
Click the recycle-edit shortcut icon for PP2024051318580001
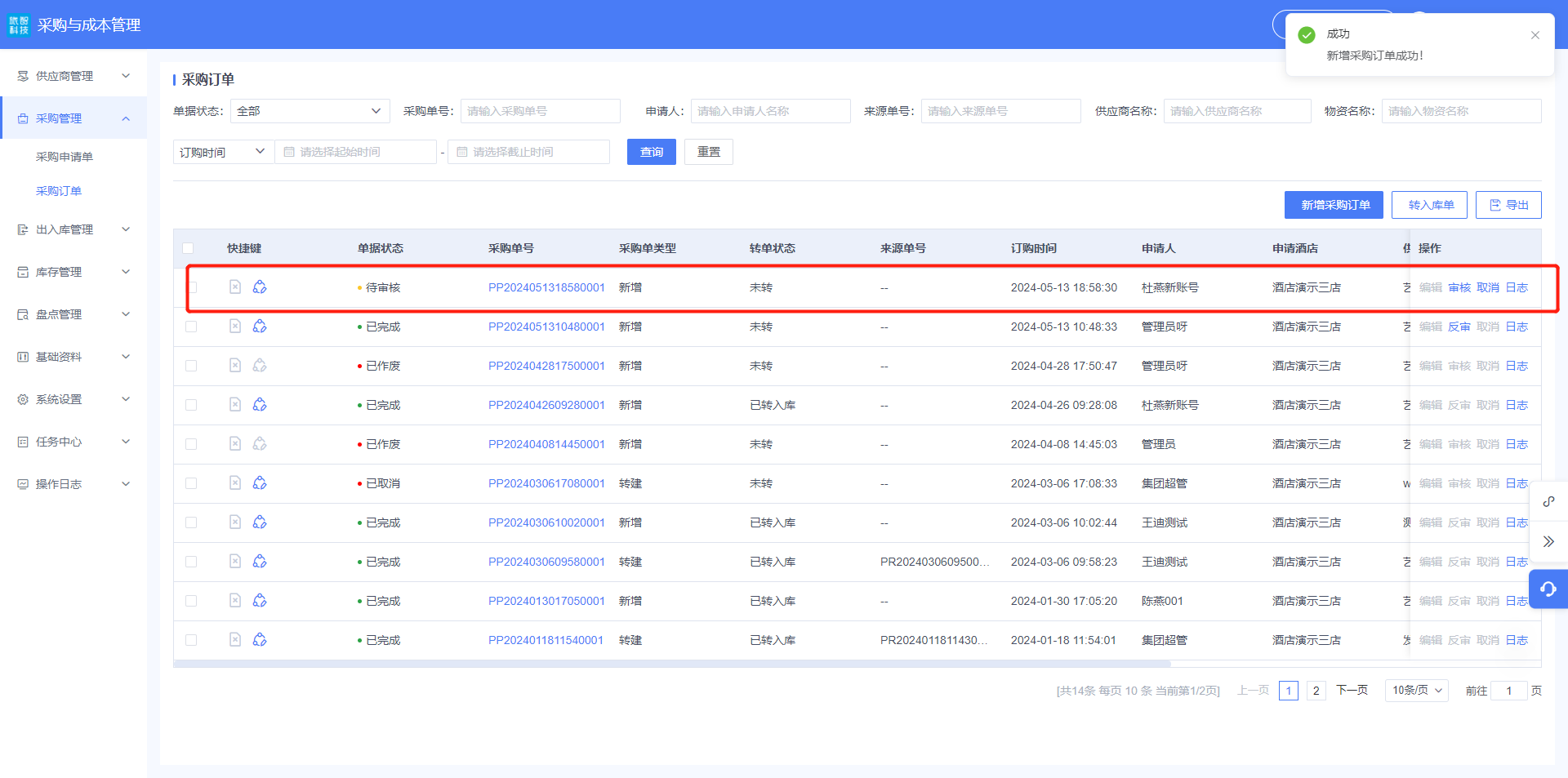(260, 287)
